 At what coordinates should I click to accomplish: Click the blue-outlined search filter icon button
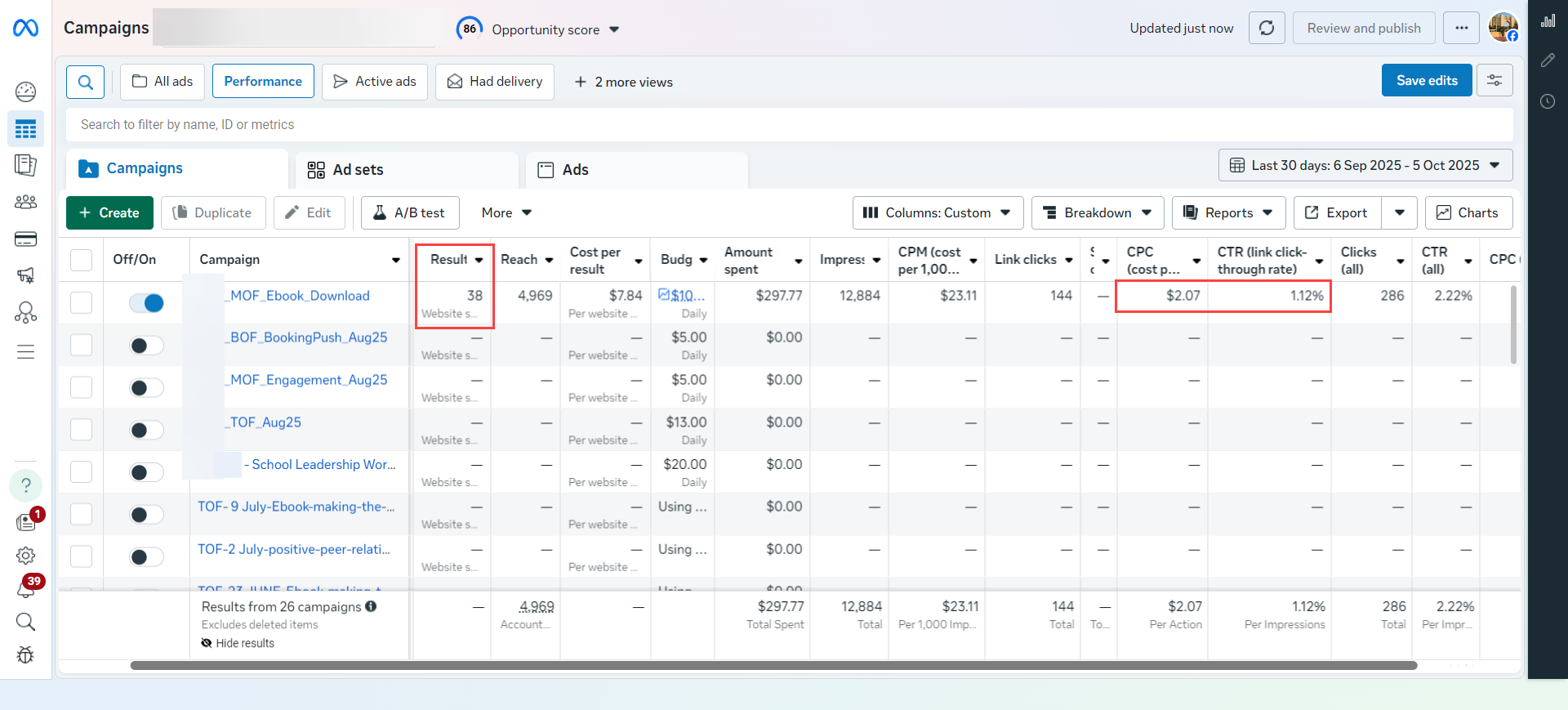(85, 82)
